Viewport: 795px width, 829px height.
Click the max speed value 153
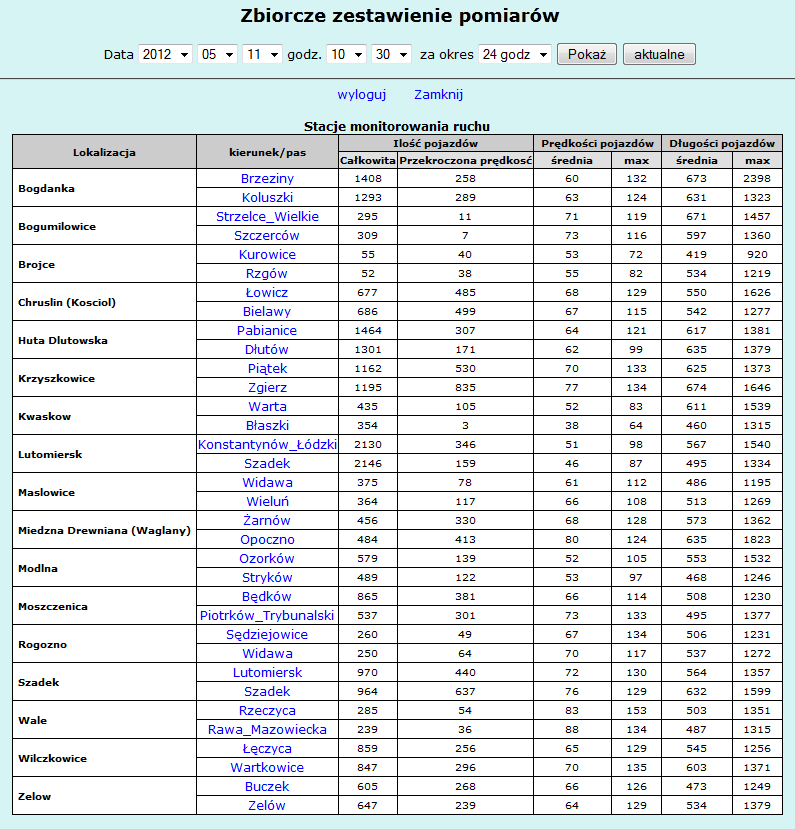636,711
